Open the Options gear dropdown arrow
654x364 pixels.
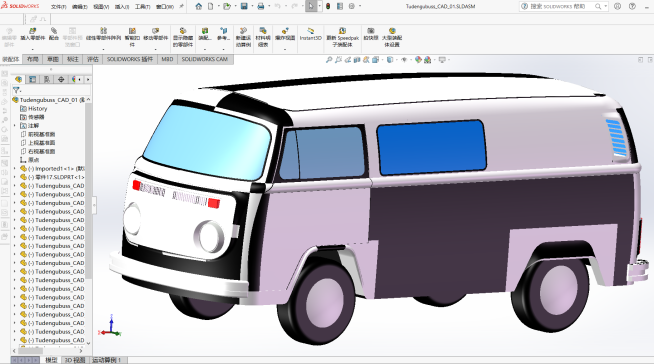[360, 6]
